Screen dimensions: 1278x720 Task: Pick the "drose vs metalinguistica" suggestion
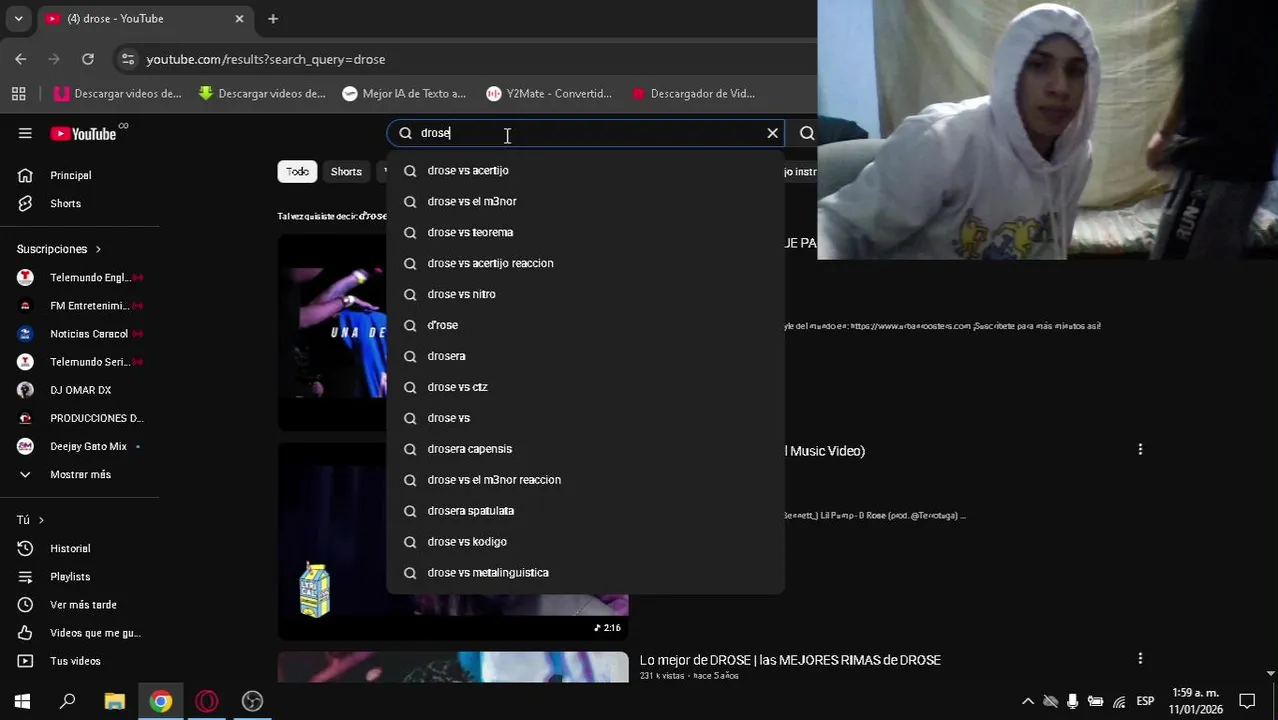[x=585, y=573]
